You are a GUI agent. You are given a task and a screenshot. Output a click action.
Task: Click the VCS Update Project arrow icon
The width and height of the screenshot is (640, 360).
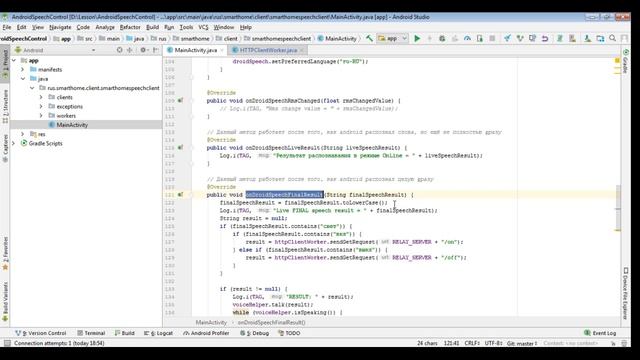(507, 38)
